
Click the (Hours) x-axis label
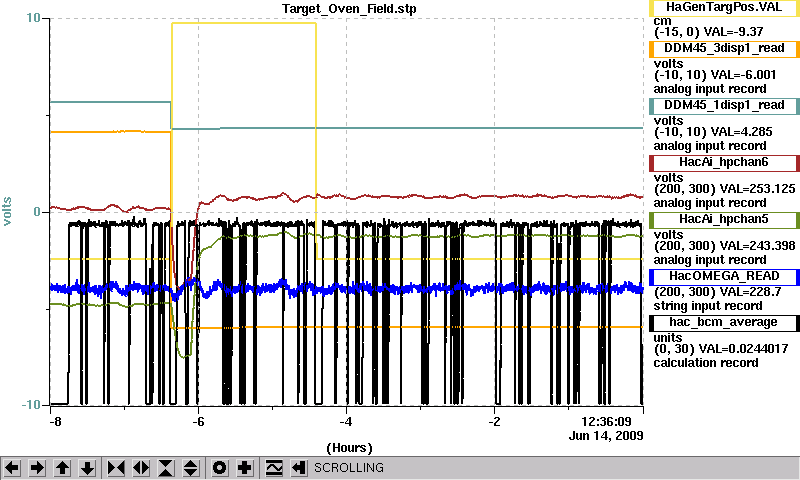tap(349, 448)
